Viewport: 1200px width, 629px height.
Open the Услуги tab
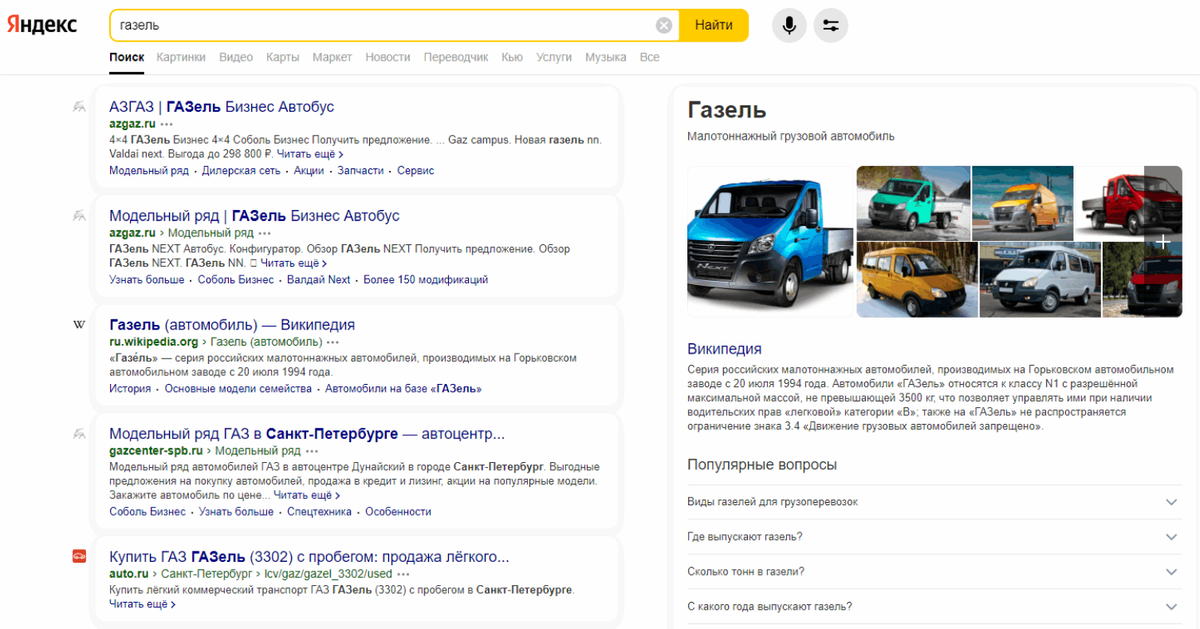click(x=554, y=57)
